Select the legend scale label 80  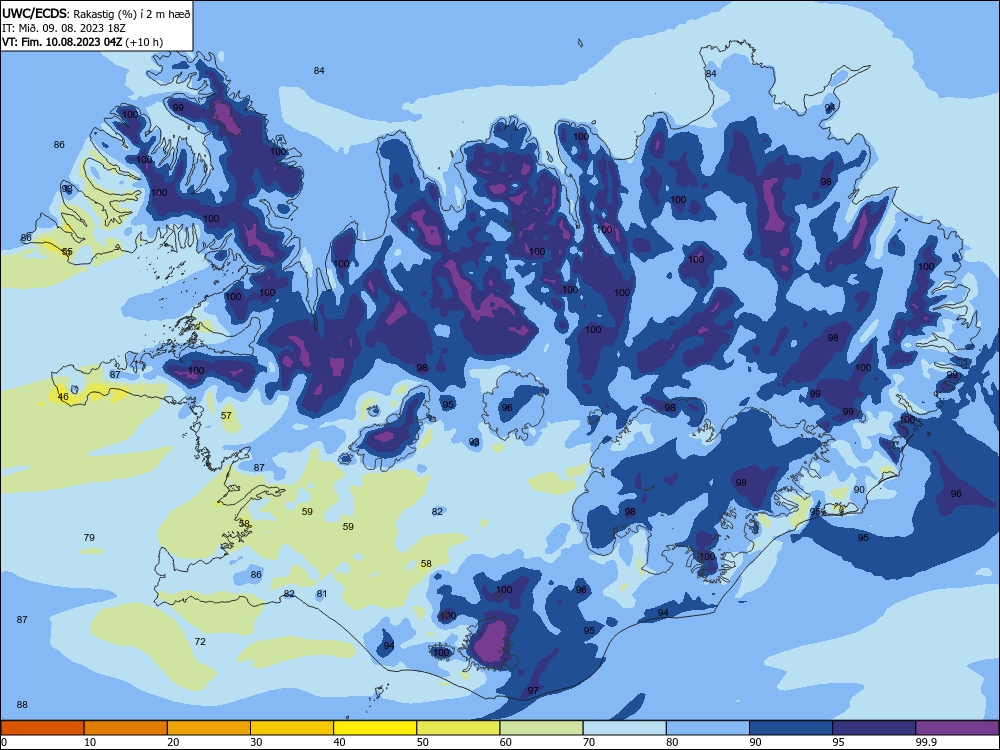click(672, 742)
